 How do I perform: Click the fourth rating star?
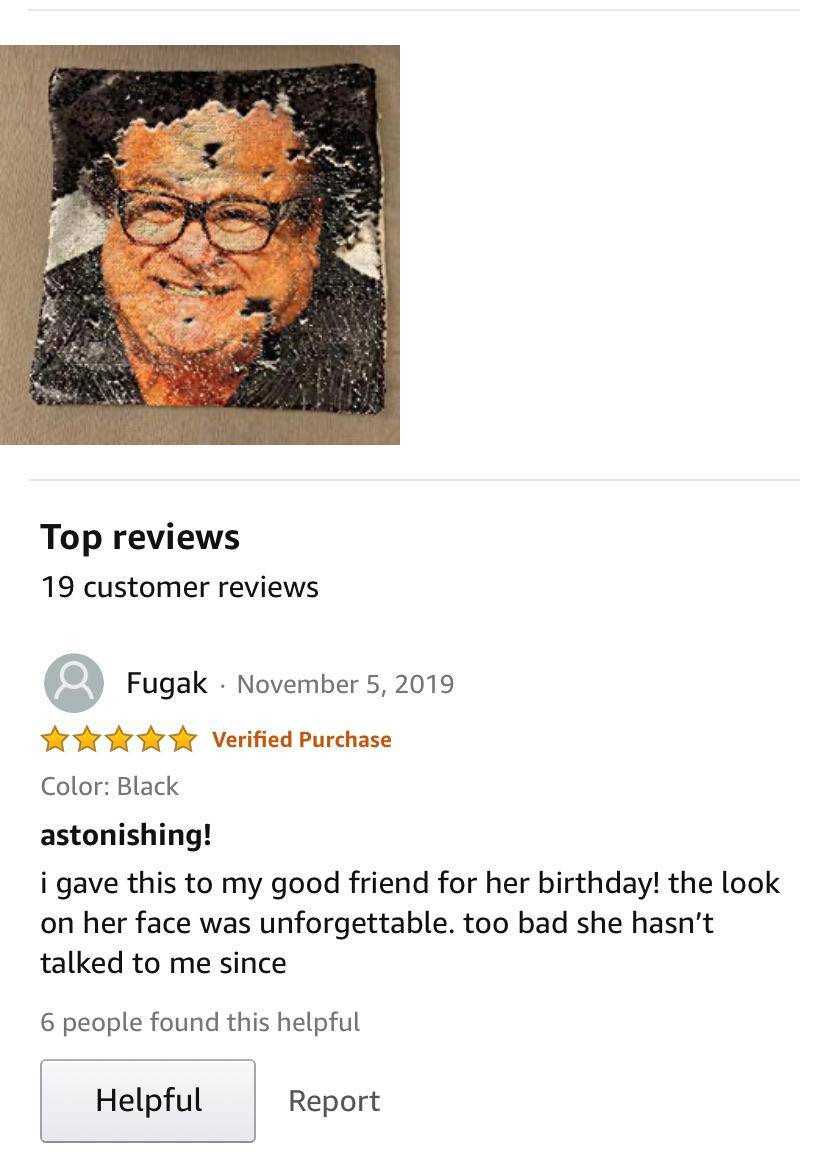click(151, 739)
